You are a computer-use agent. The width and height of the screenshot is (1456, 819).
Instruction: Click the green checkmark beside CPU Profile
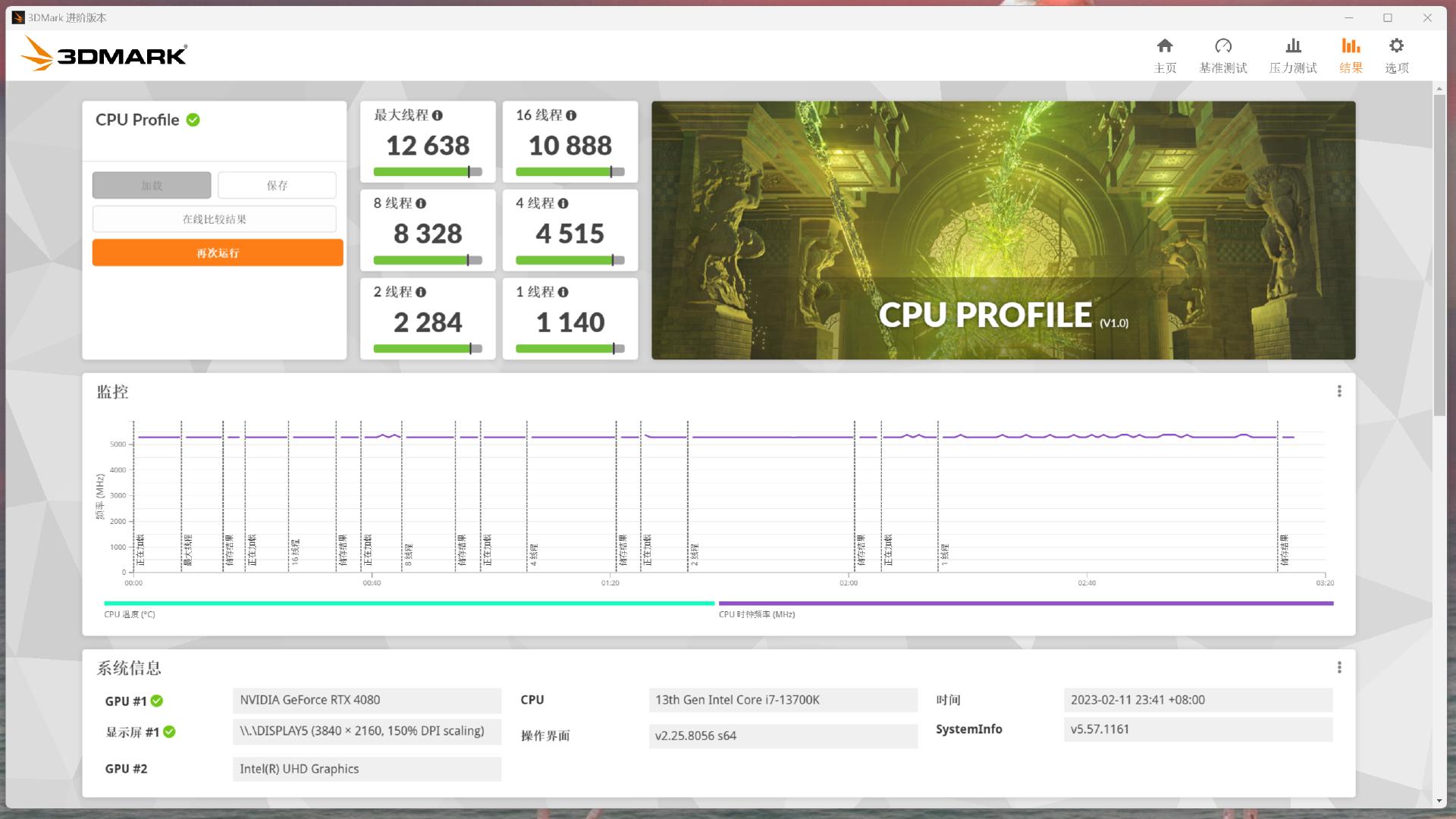tap(193, 120)
